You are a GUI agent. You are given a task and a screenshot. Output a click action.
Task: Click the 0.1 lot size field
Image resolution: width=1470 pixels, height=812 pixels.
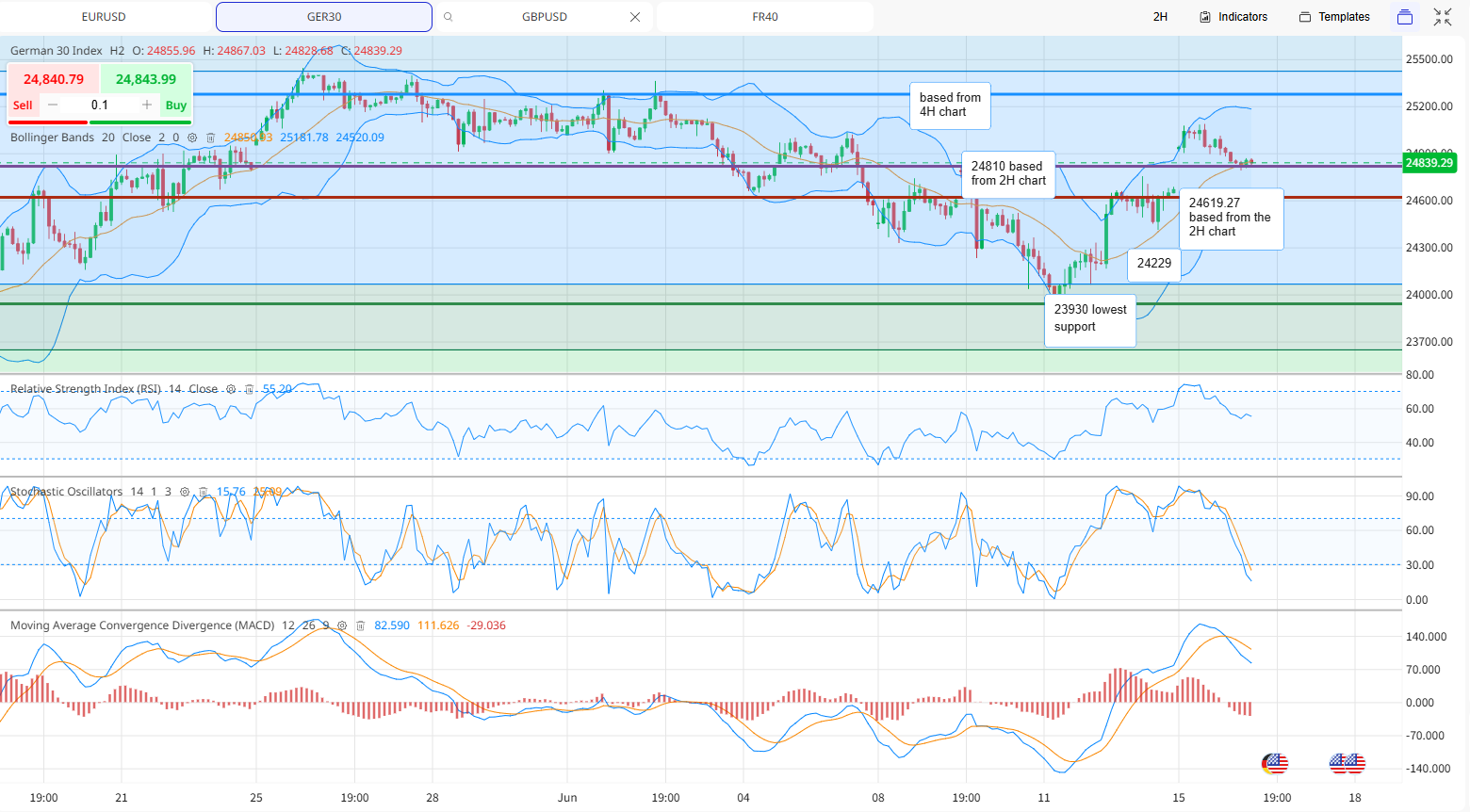click(x=100, y=105)
